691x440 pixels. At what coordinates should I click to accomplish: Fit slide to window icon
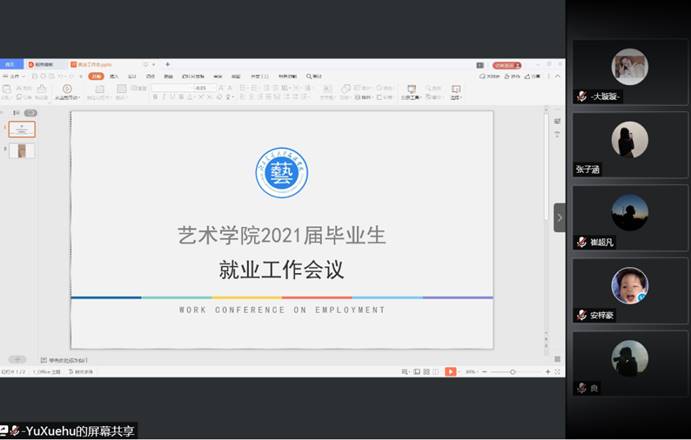[x=557, y=372]
